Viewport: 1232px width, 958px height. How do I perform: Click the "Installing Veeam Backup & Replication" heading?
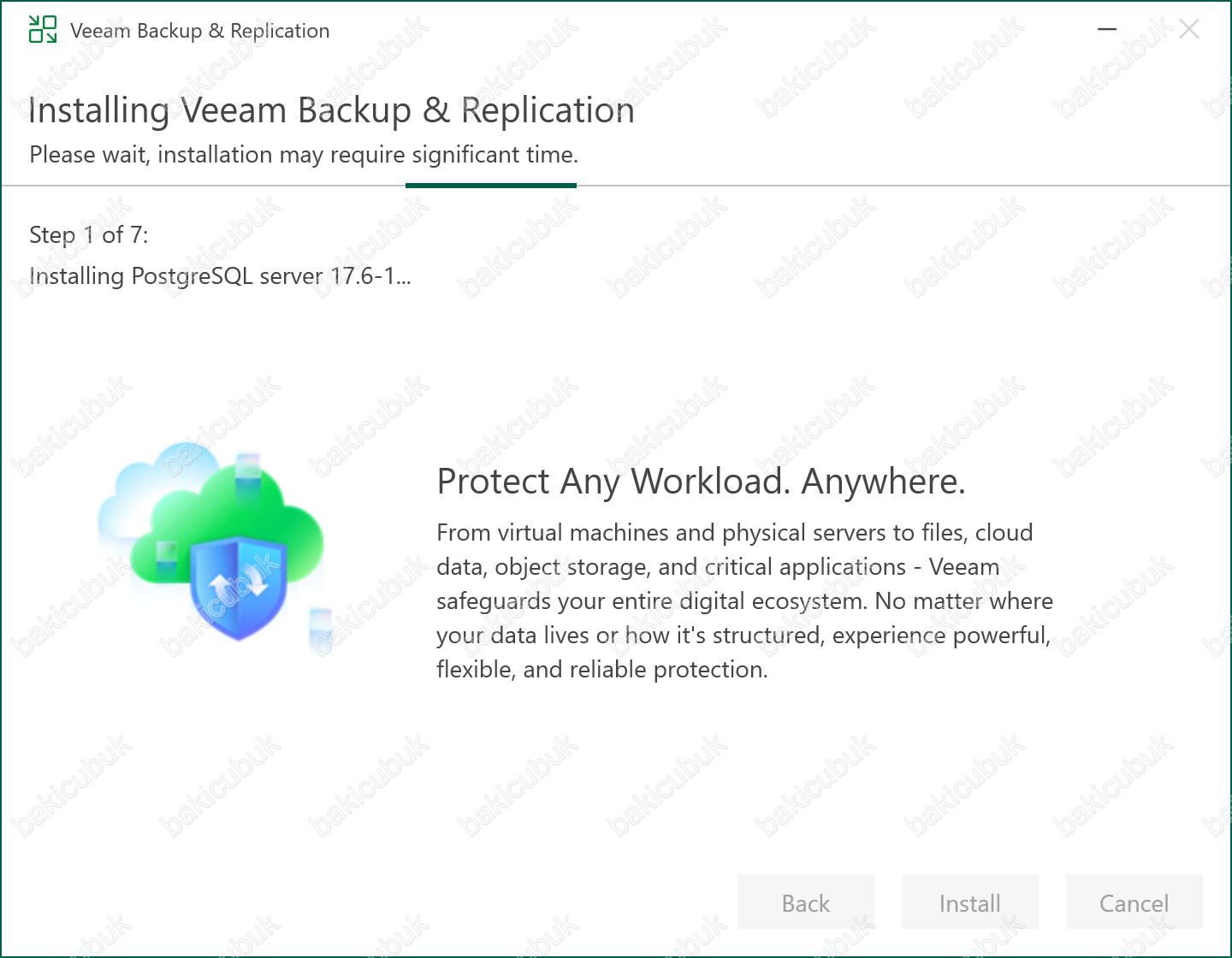[331, 111]
